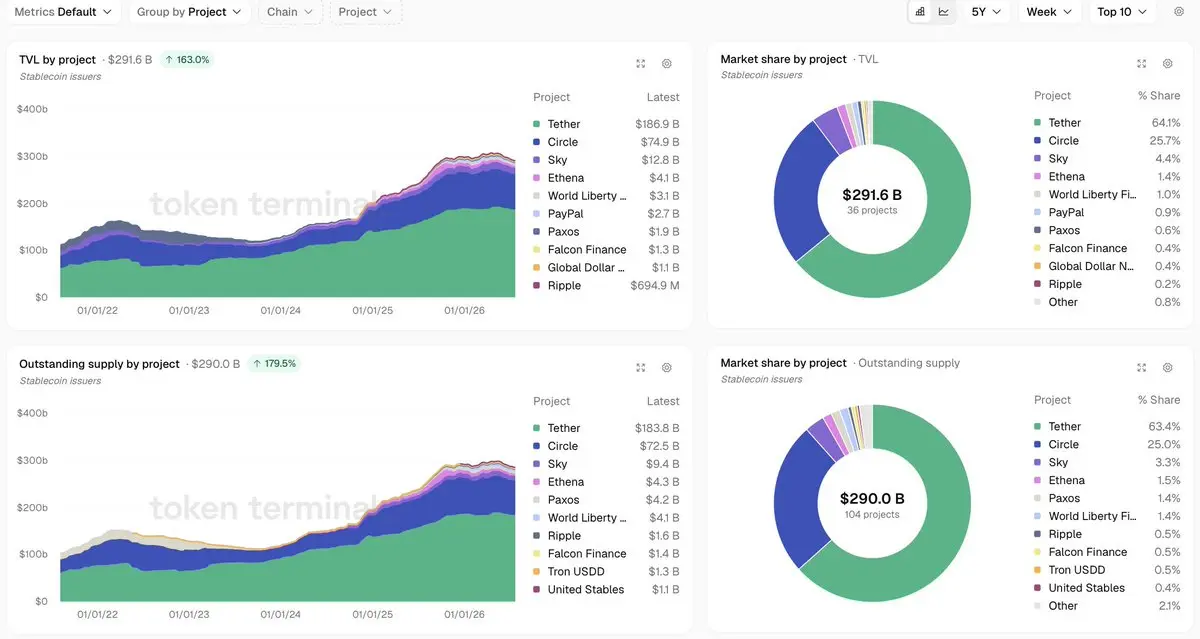The height and width of the screenshot is (639, 1200).
Task: Toggle Tron USDD in Outstanding supply legend
Action: pos(606,572)
